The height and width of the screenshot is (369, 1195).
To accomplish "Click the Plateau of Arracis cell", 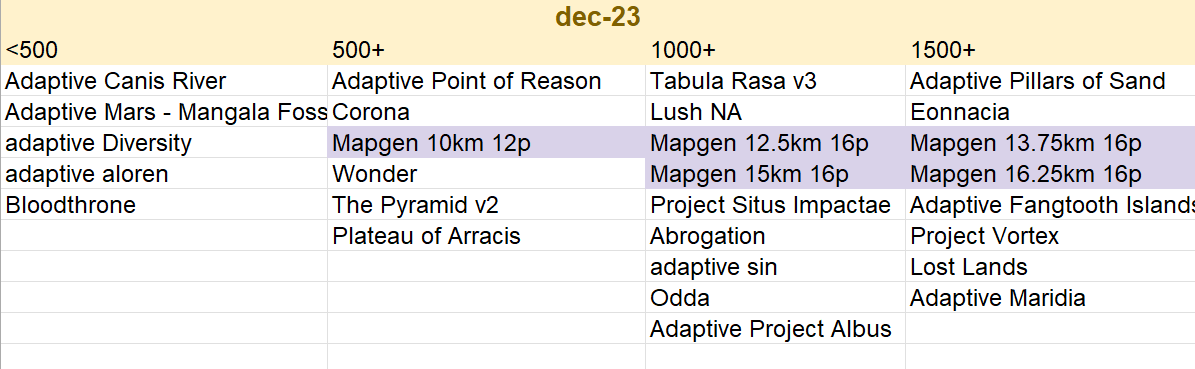I will point(486,236).
